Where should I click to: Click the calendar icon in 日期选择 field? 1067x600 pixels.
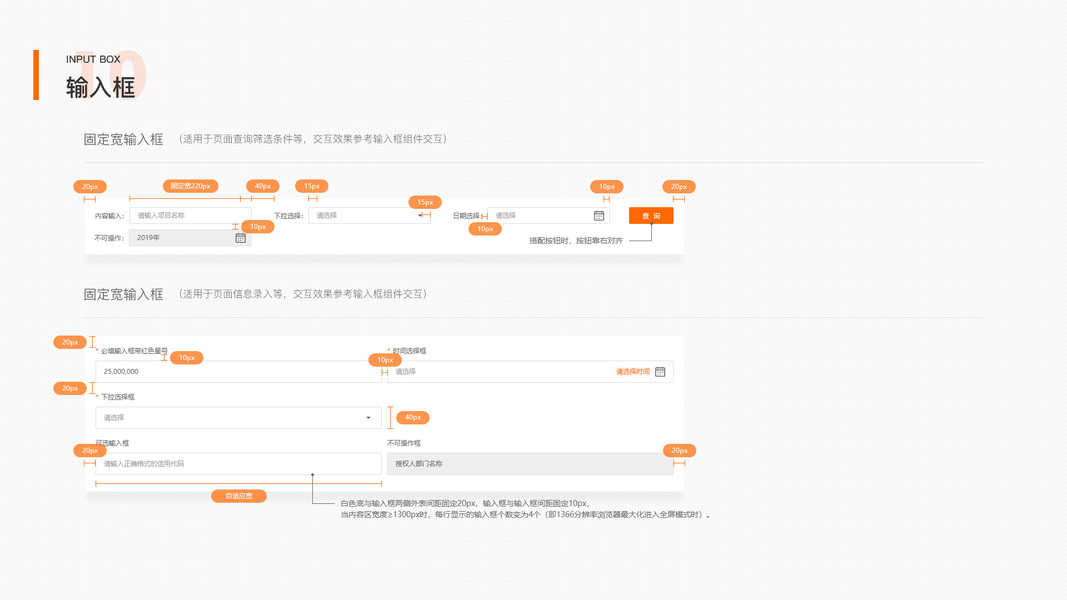pos(599,216)
